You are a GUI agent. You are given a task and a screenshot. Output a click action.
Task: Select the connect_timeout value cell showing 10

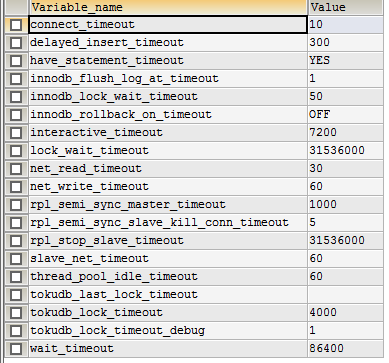(x=346, y=25)
